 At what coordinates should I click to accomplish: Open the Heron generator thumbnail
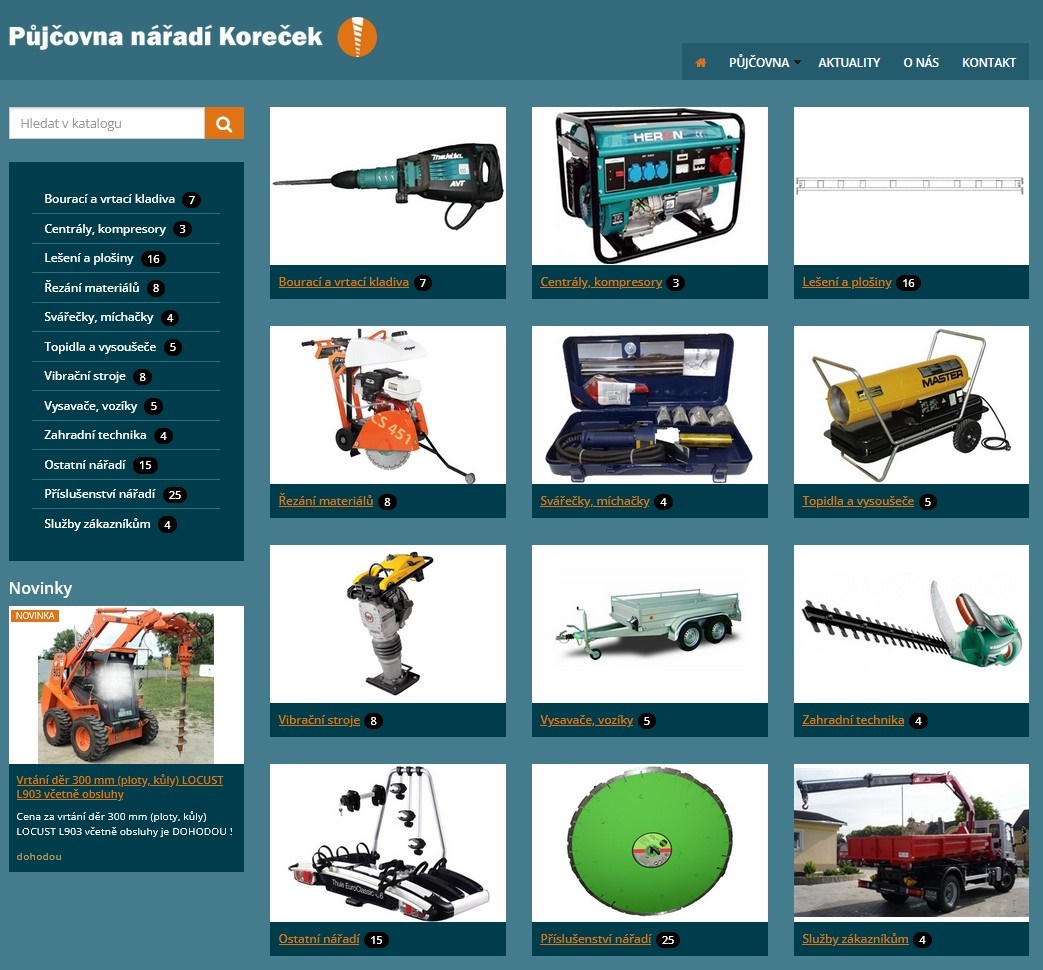tap(649, 186)
